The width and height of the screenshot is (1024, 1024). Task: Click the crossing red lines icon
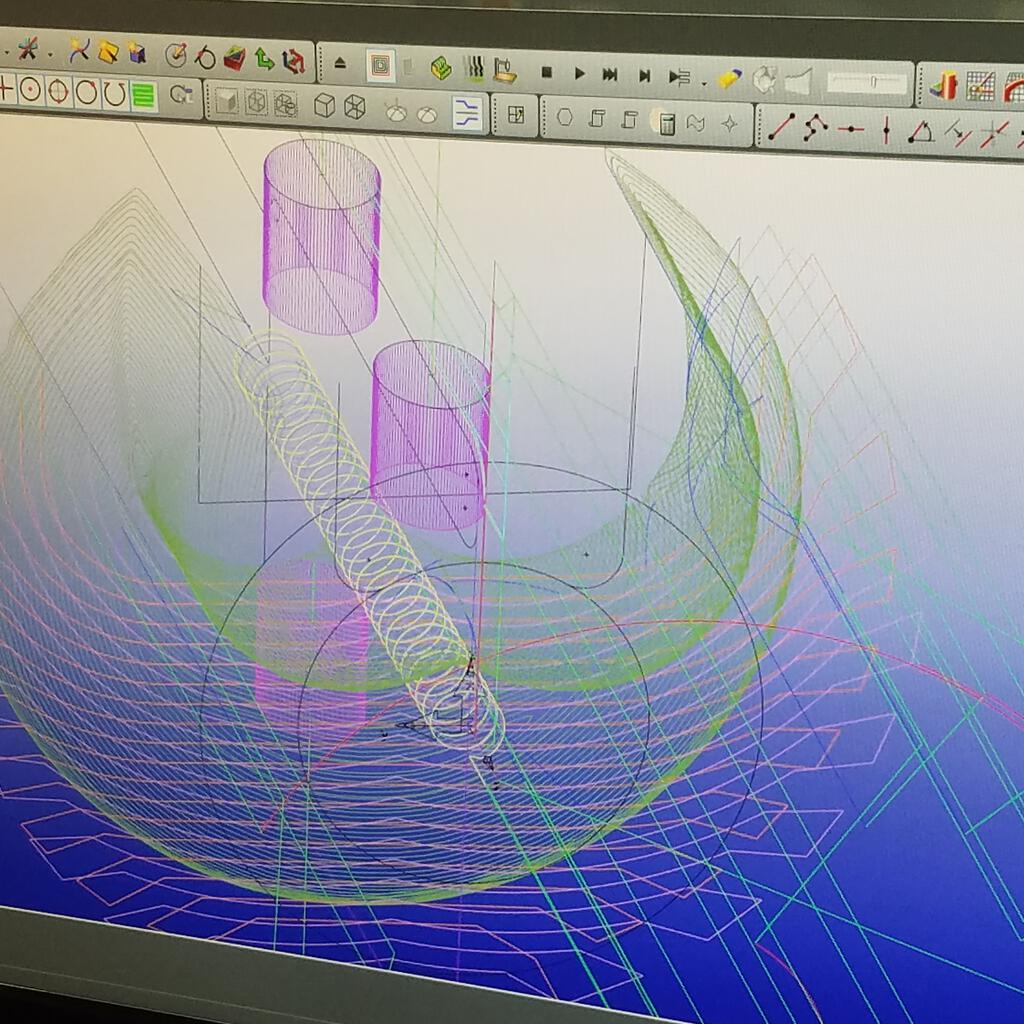coord(993,134)
